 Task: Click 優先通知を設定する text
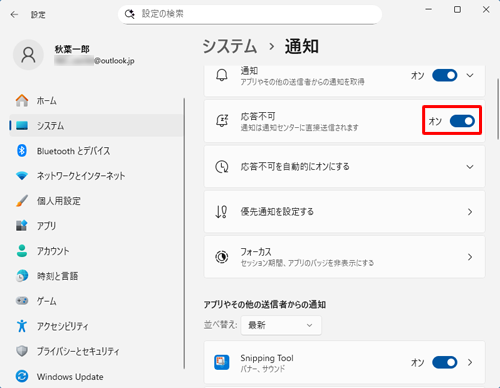tap(277, 212)
